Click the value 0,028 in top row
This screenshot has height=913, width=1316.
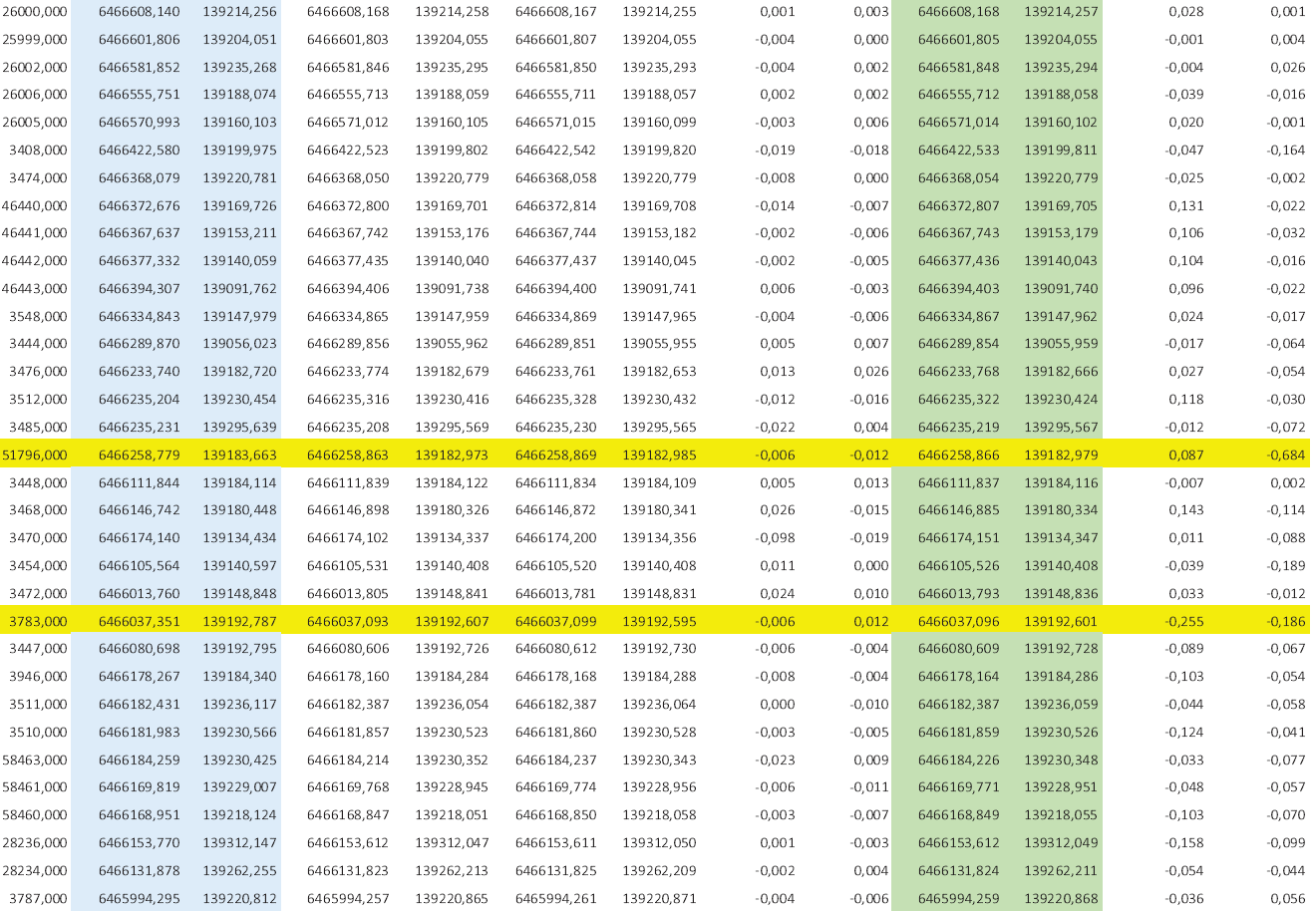tap(1185, 12)
